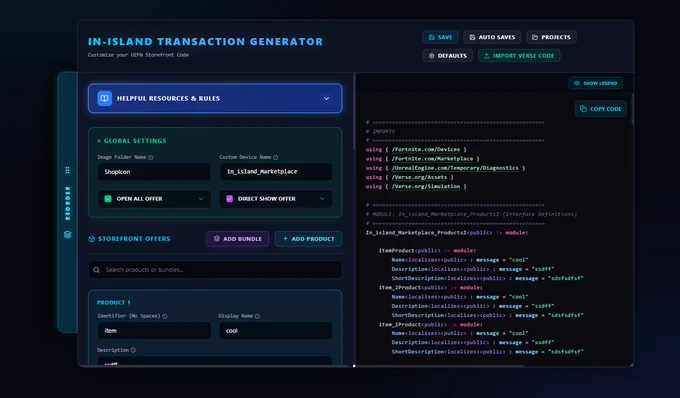The image size is (680, 398).
Task: Click the search magnifier icon
Action: pos(97,270)
